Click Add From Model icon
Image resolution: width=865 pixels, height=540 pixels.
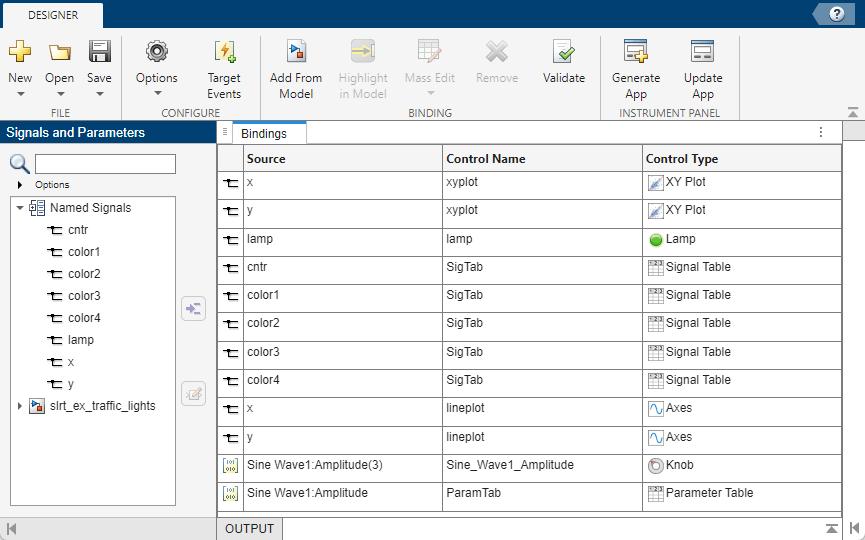(296, 52)
